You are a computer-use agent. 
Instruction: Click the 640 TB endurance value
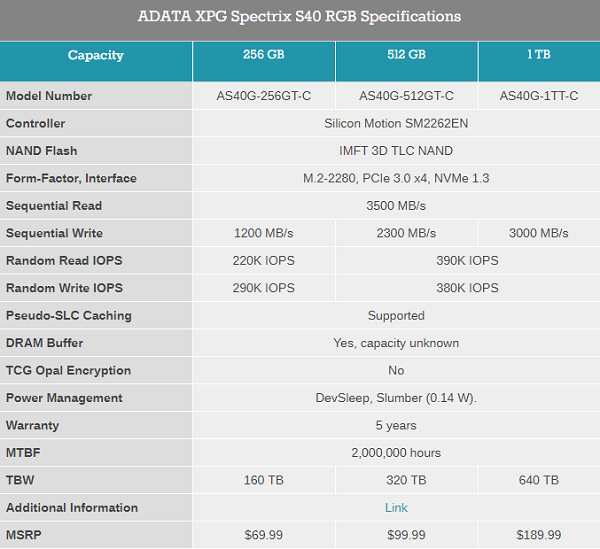[539, 480]
